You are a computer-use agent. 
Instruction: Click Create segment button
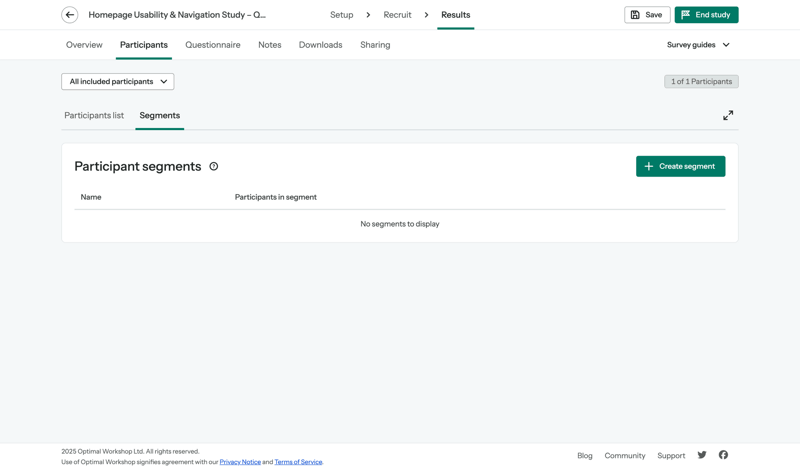(680, 166)
